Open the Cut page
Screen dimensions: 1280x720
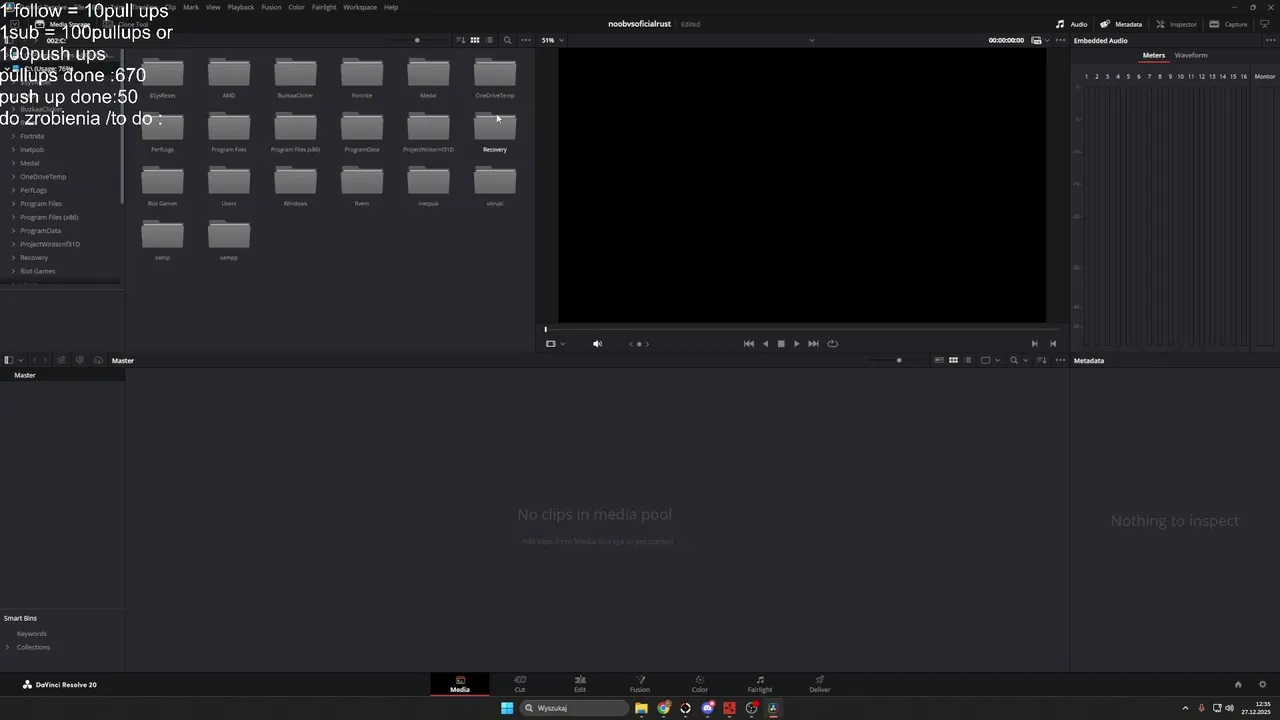tap(520, 684)
